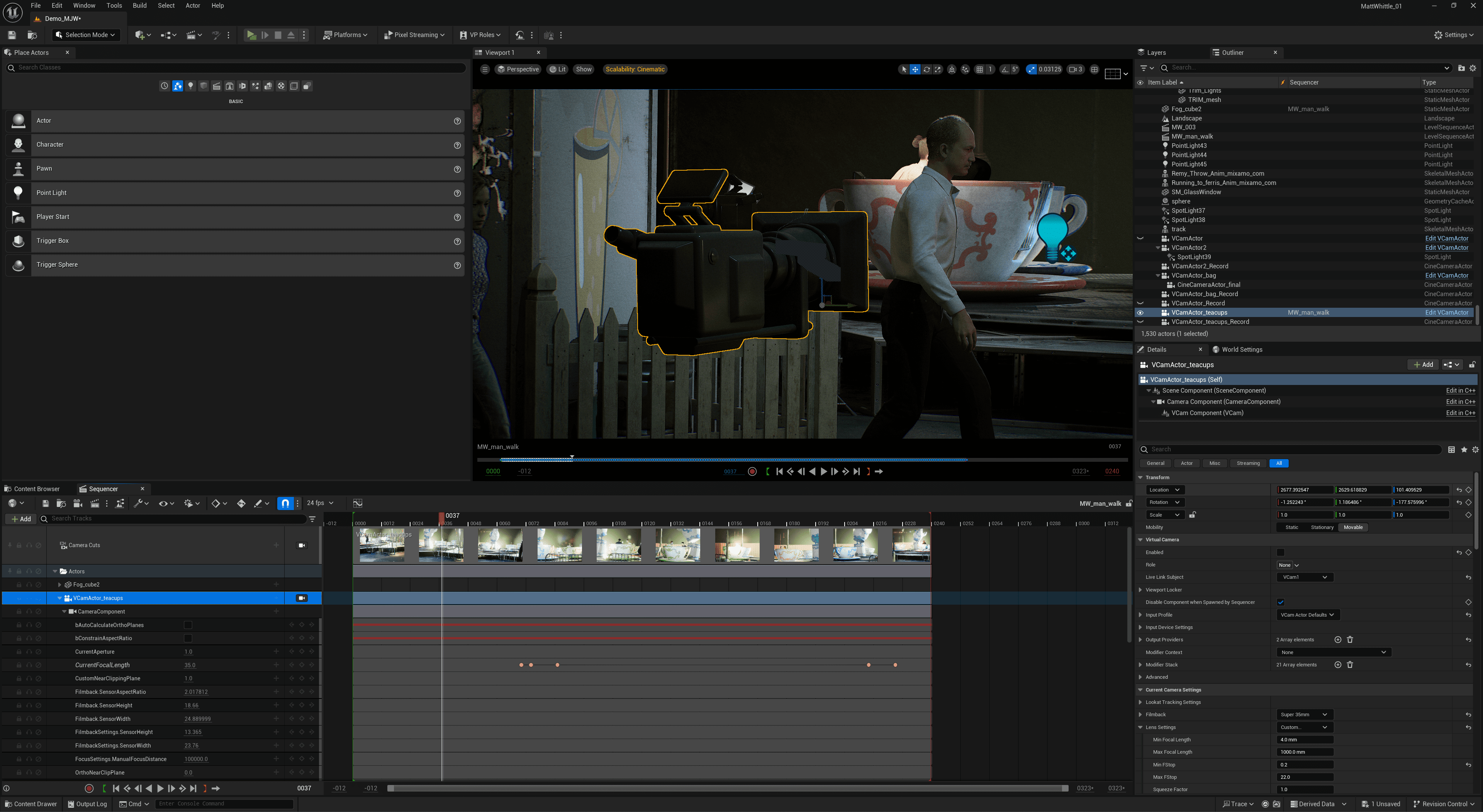Click the Render movie clapperboard icon in sequencer
This screenshot has width=1483, height=812.
click(x=94, y=503)
